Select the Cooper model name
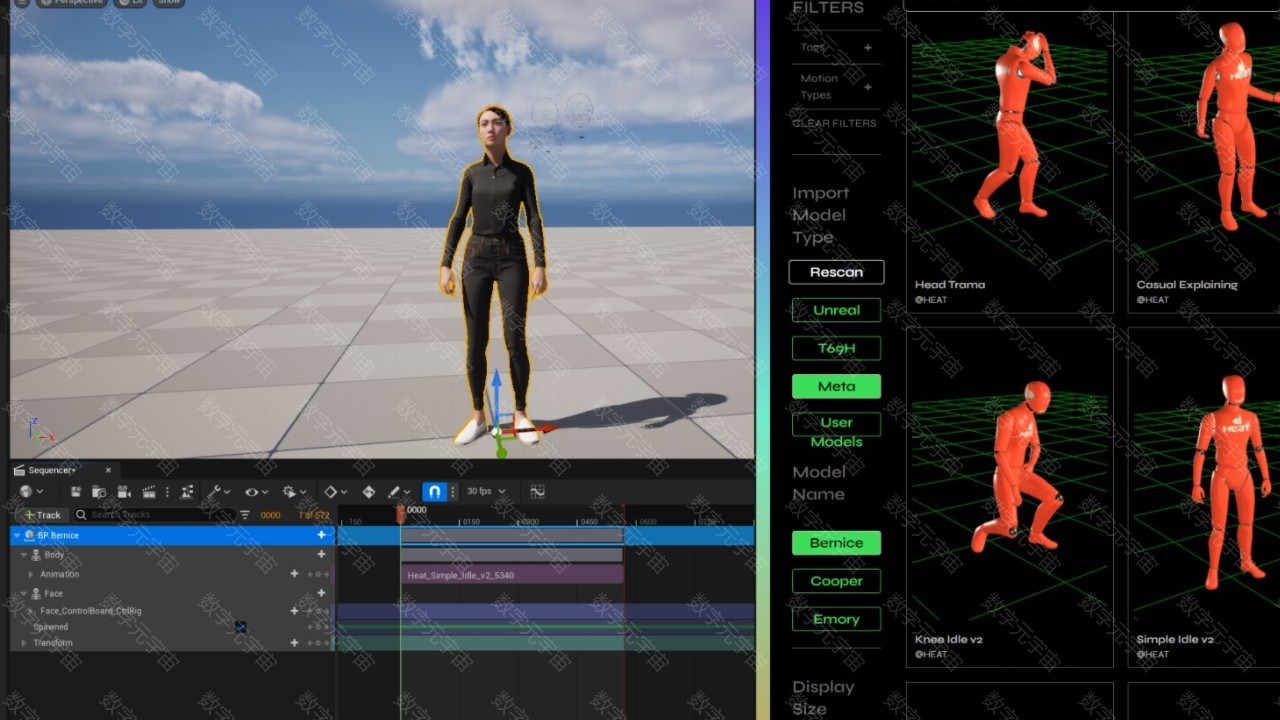 (836, 581)
